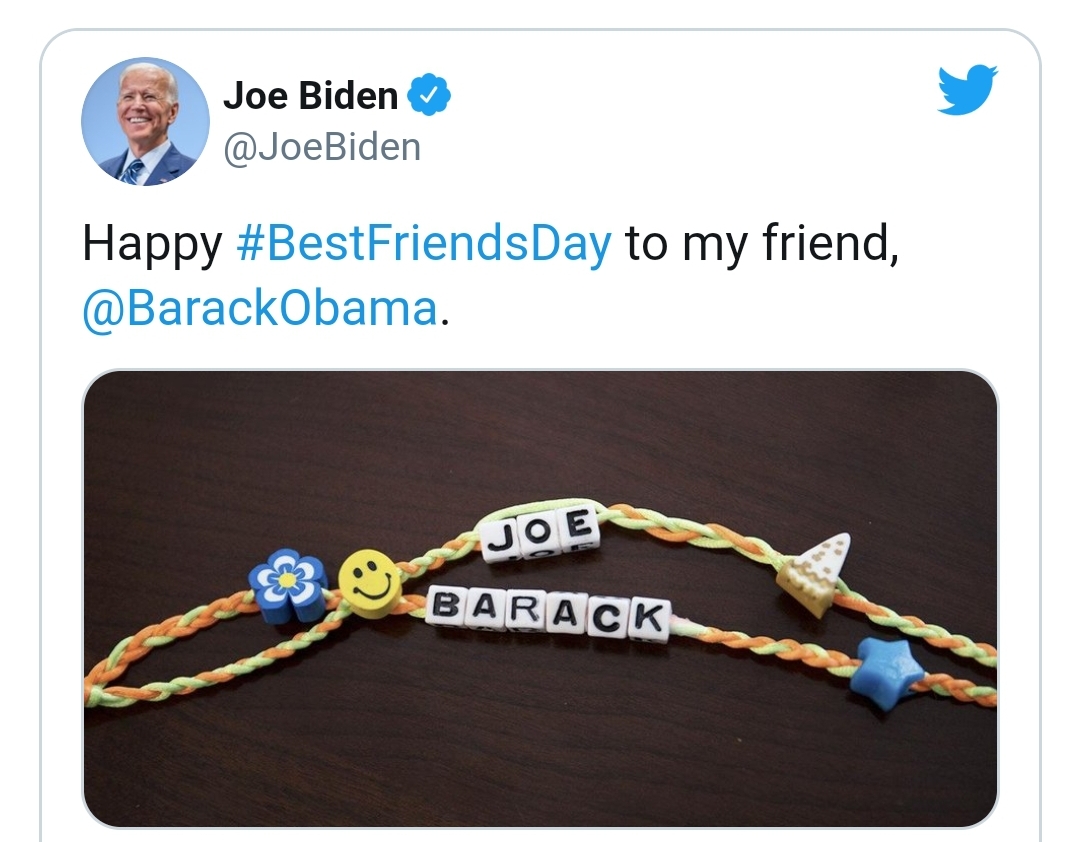This screenshot has height=842, width=1080.
Task: Select the blue star bead
Action: point(886,673)
